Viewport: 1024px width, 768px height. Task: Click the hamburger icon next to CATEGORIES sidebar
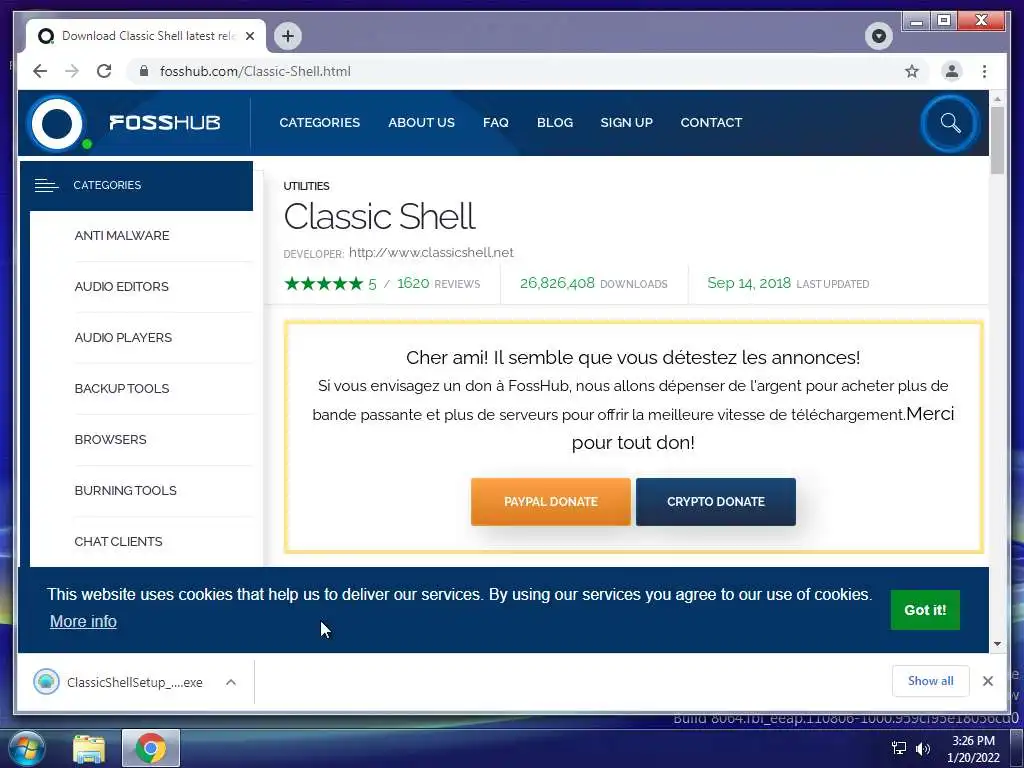click(x=46, y=185)
